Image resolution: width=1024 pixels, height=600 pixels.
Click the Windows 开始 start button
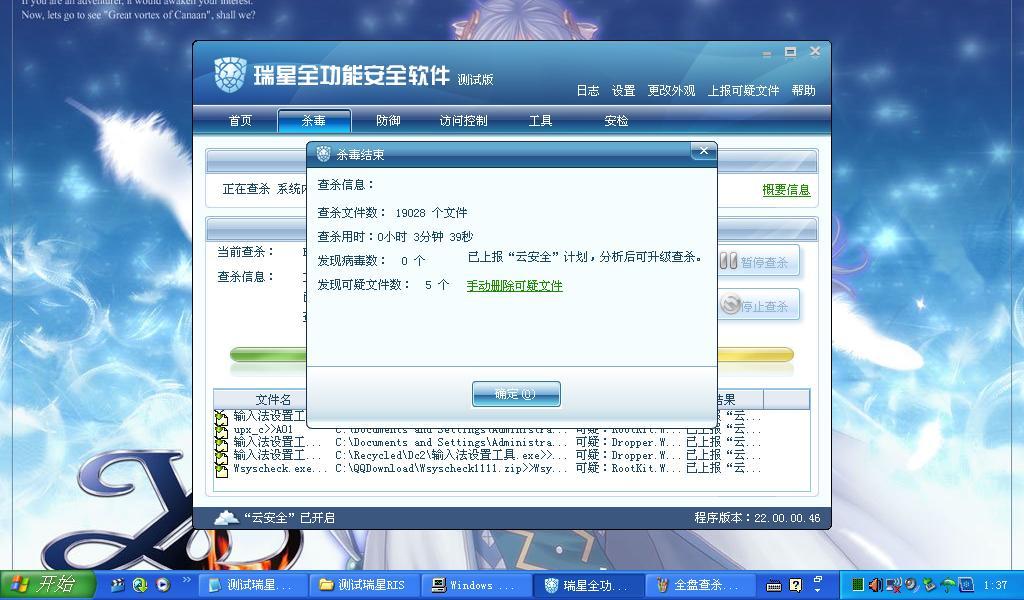point(48,584)
